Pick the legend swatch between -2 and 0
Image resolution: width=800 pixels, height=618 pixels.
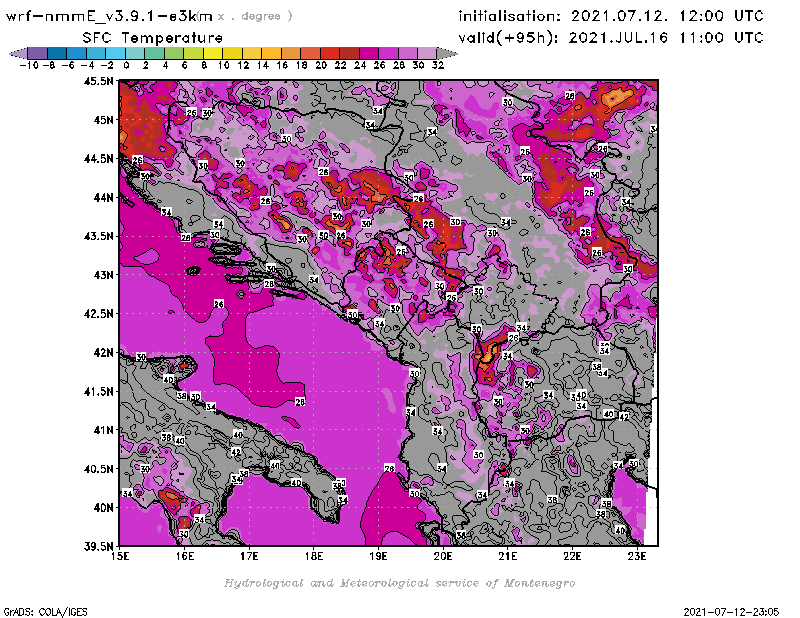(x=115, y=53)
